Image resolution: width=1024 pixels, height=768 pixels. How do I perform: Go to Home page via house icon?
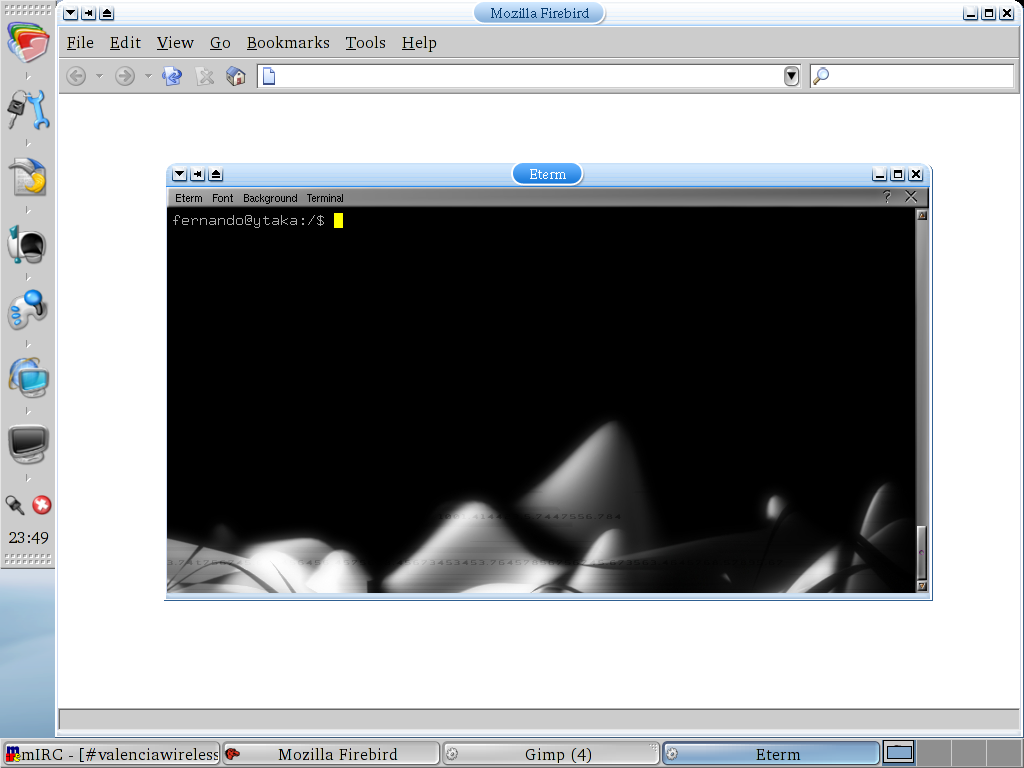pyautogui.click(x=236, y=76)
